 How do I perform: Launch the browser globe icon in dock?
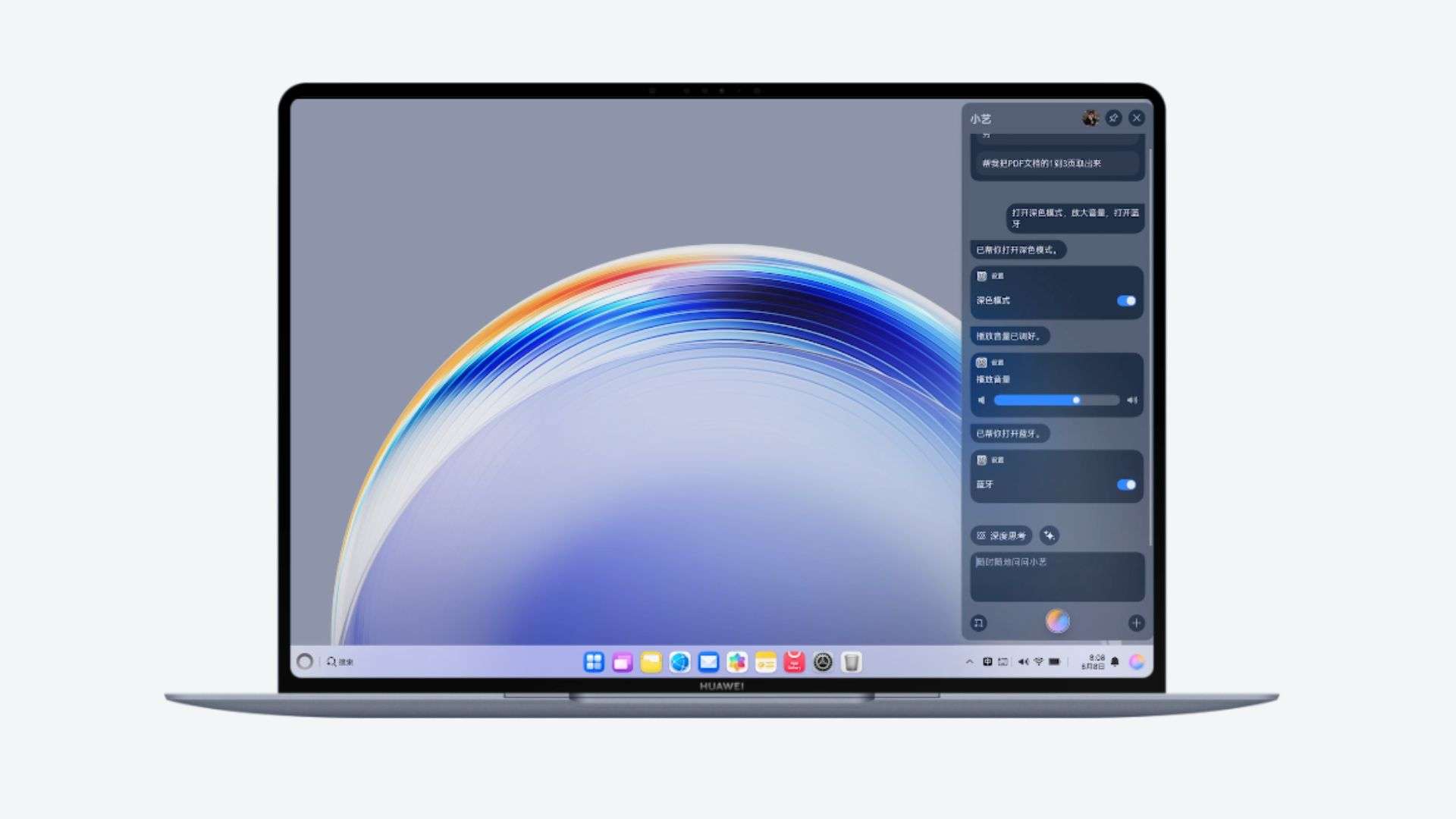679,662
